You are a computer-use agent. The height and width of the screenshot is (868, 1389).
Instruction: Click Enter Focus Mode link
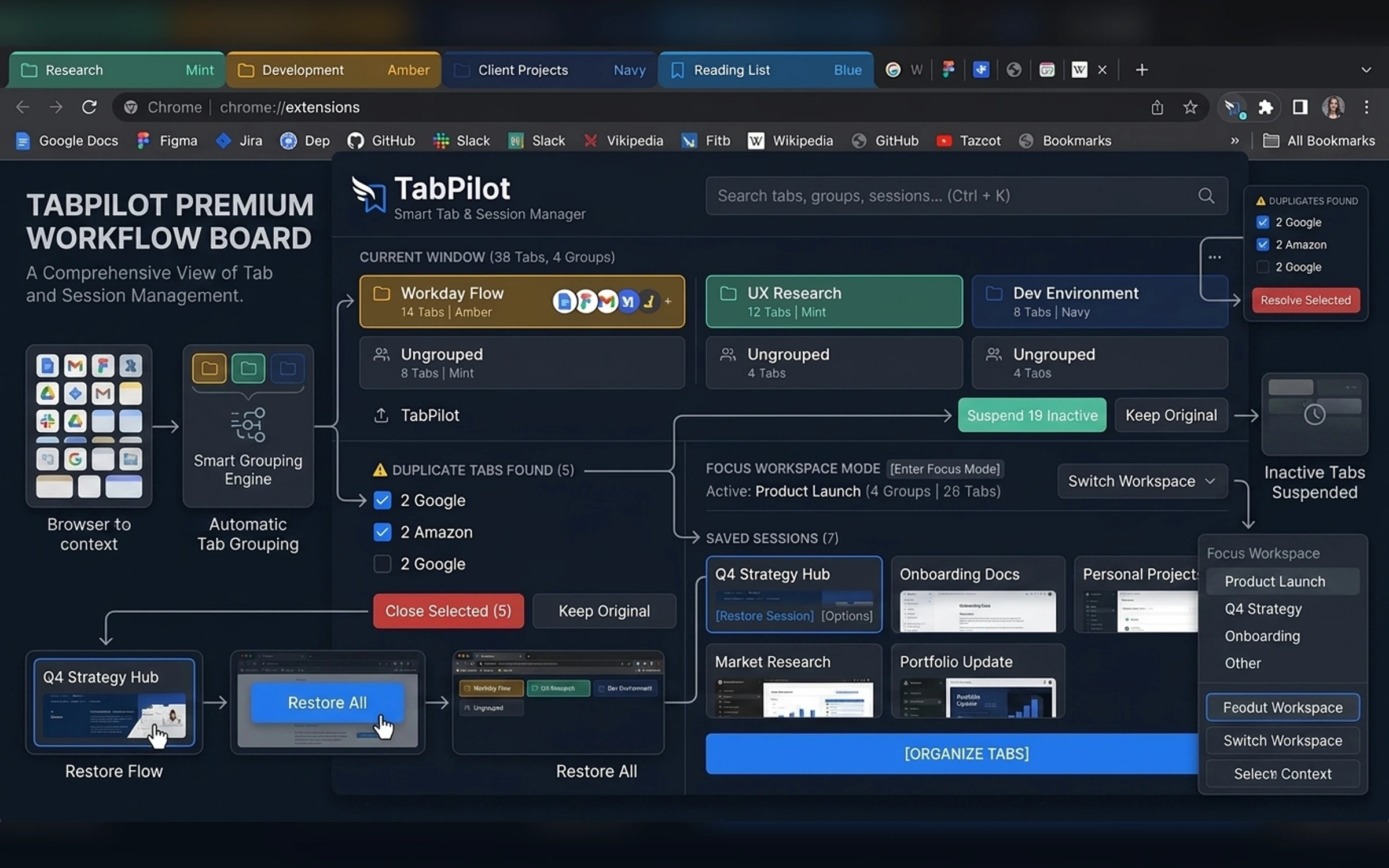pyautogui.click(x=945, y=469)
